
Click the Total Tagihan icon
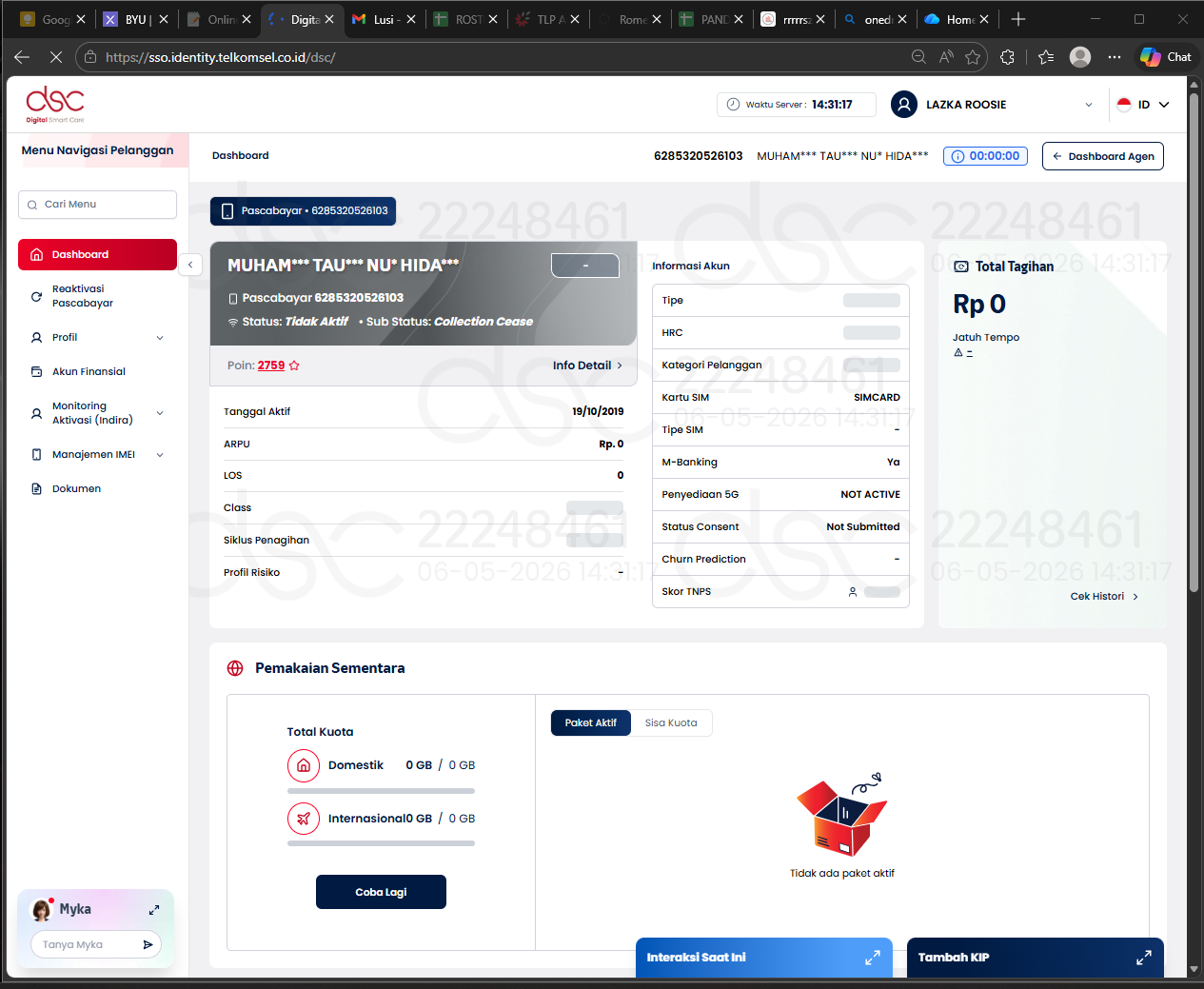pyautogui.click(x=961, y=267)
